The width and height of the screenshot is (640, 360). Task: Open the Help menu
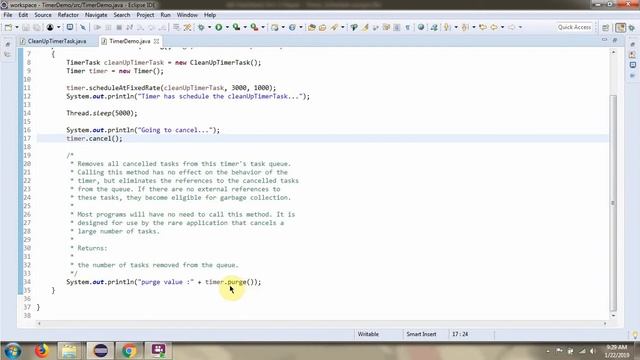pos(210,15)
